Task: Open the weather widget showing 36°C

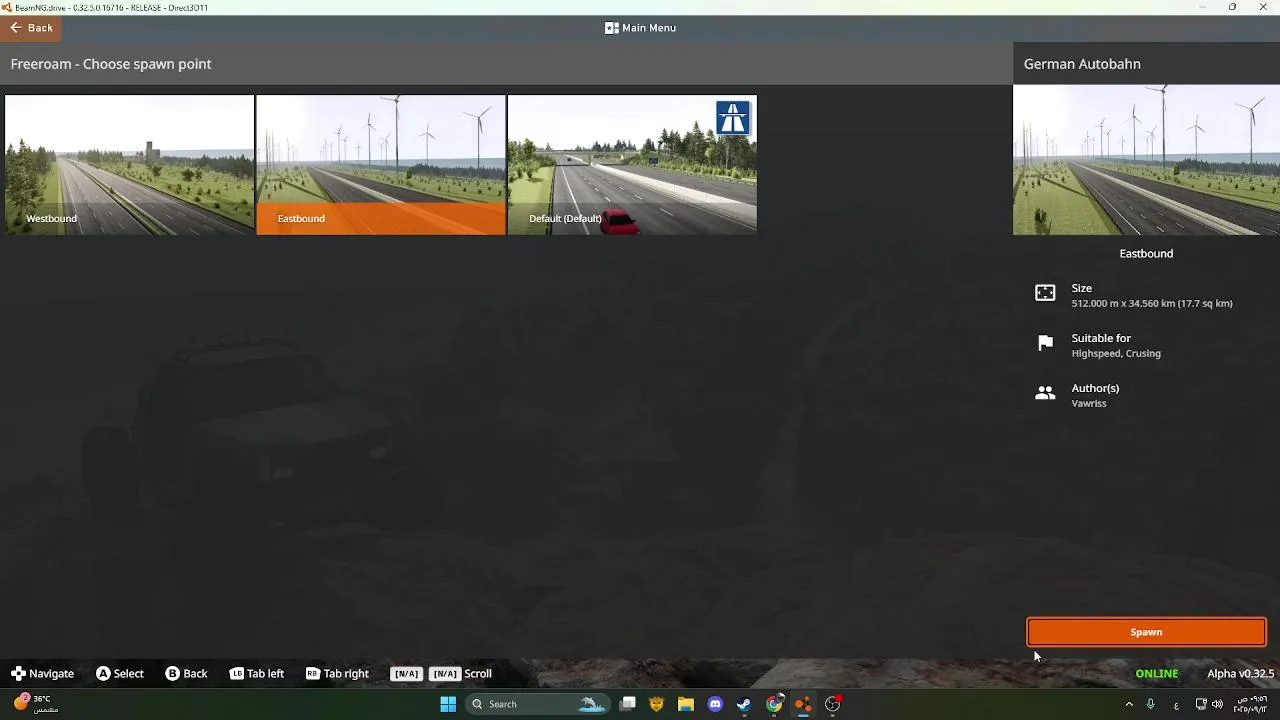Action: click(x=36, y=704)
